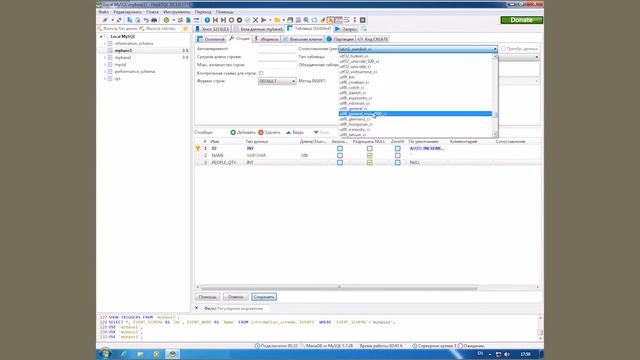Toggle Zerofill checkbox for PEOPLE_QTY column

pos(398,162)
